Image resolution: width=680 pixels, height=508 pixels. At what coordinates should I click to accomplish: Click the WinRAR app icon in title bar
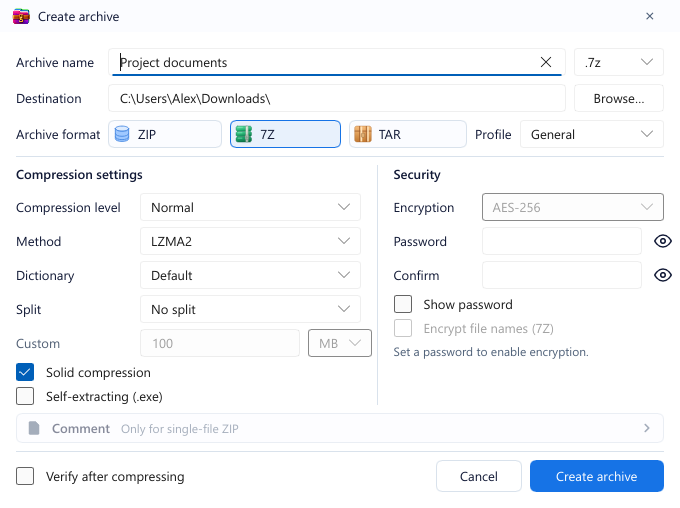point(21,16)
